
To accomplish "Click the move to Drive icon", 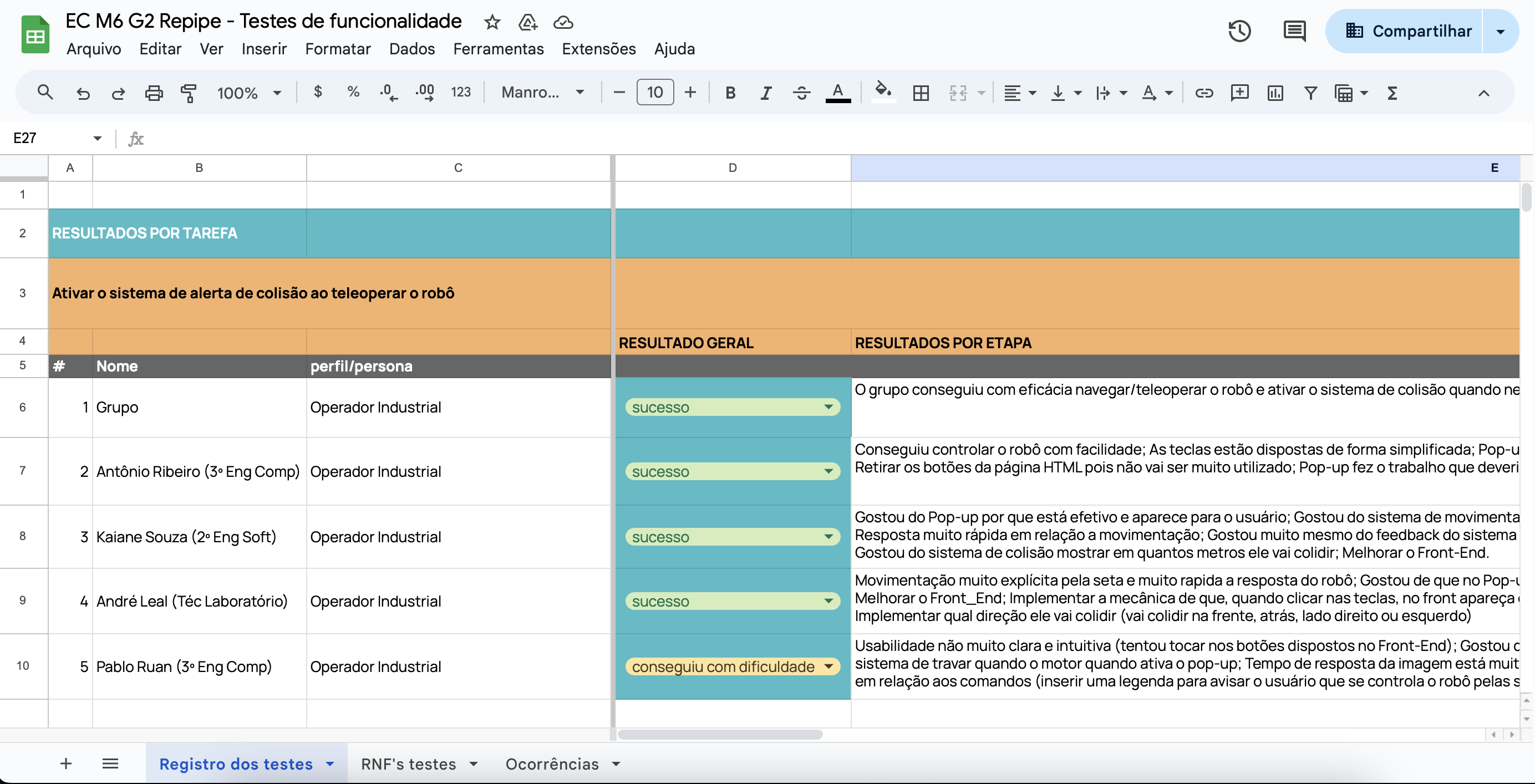I will 527,22.
